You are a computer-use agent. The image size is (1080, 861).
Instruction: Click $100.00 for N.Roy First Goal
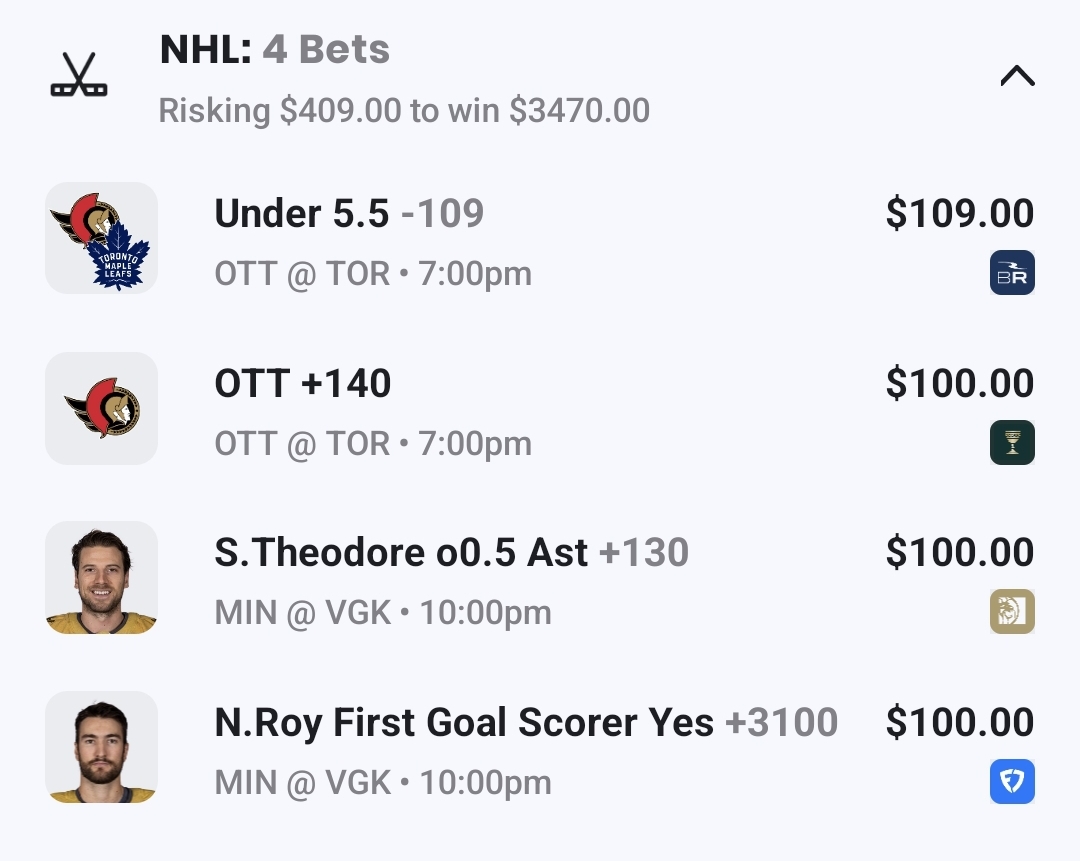(959, 723)
